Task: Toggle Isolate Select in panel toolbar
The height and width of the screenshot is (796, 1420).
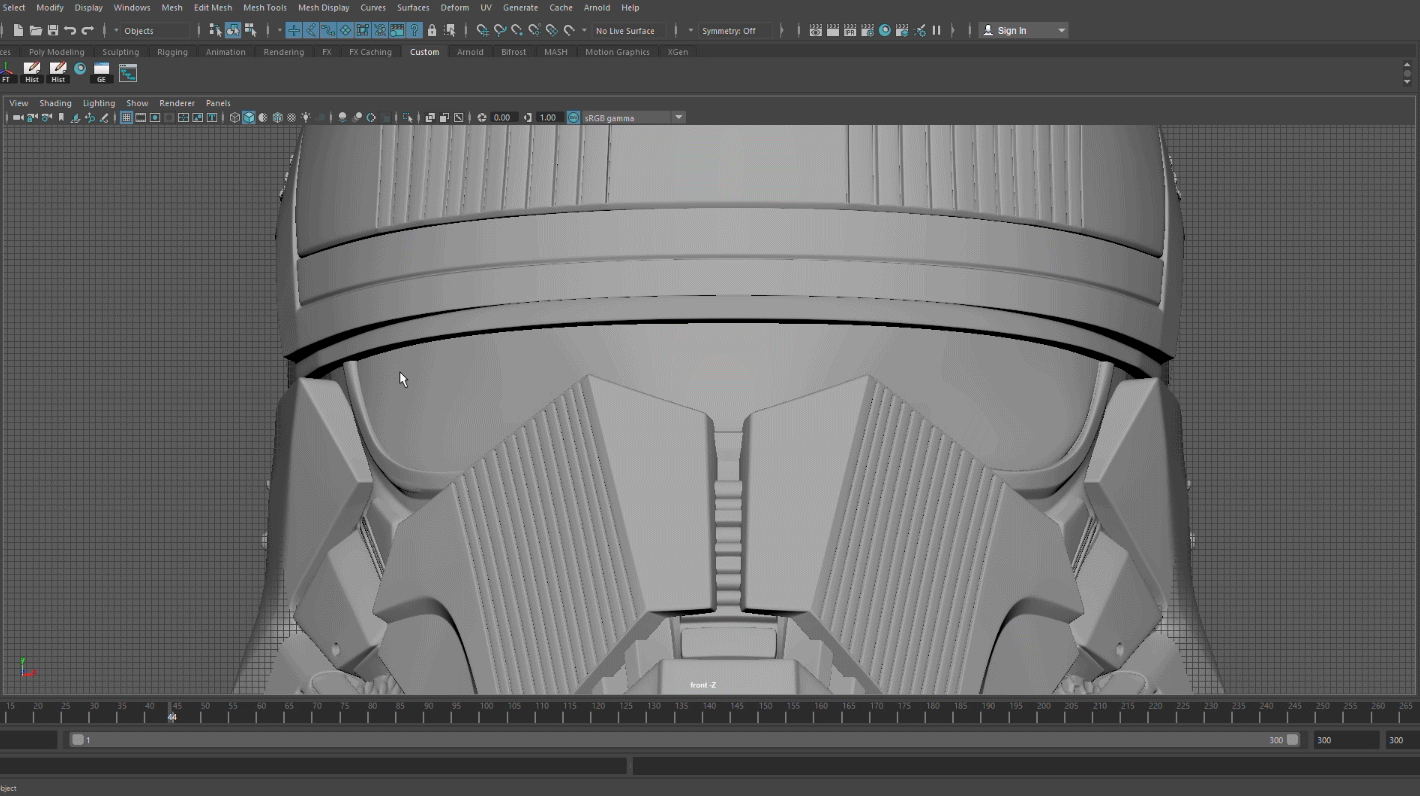Action: 407,117
